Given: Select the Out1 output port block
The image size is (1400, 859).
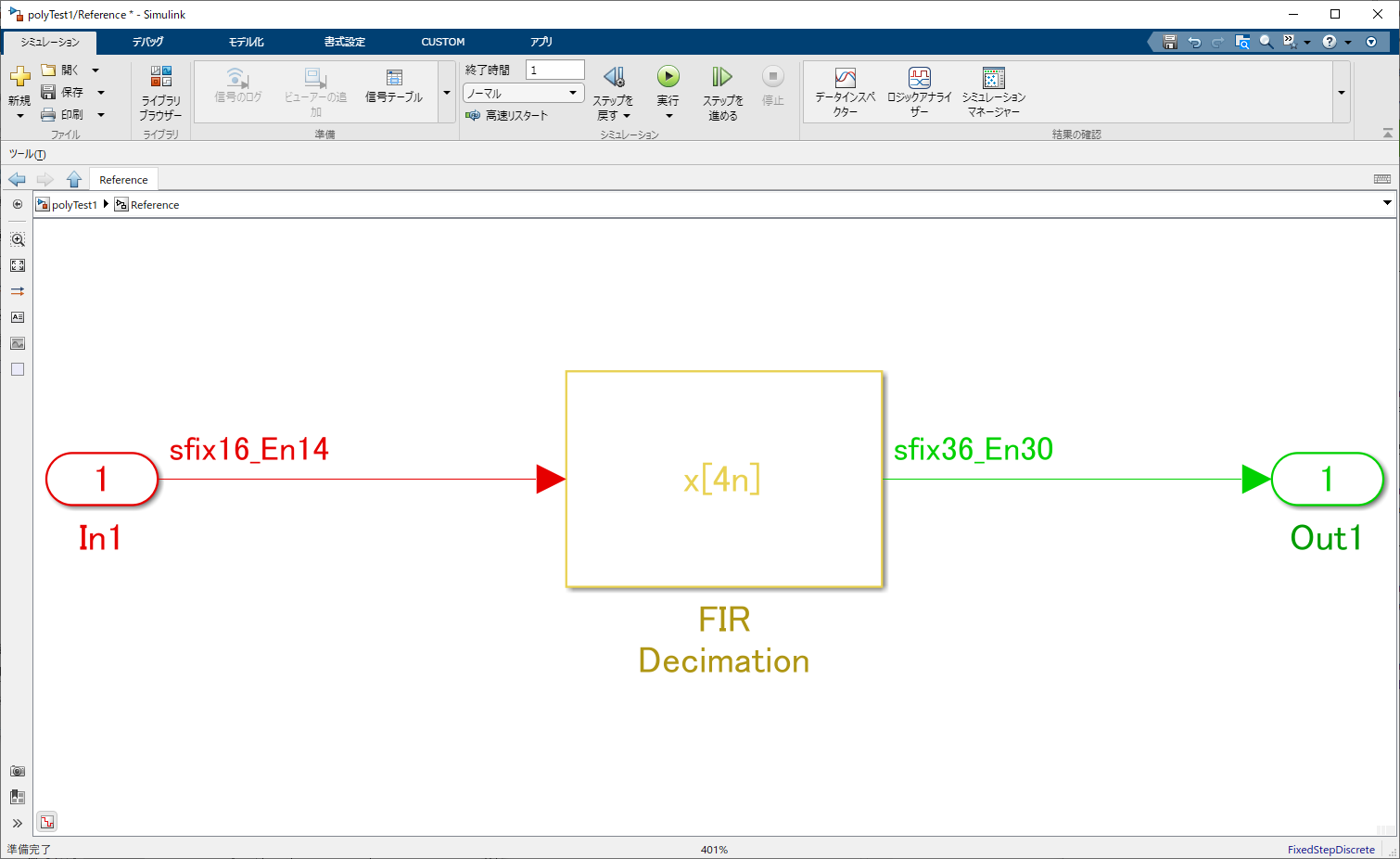Looking at the screenshot, I should tap(1327, 479).
